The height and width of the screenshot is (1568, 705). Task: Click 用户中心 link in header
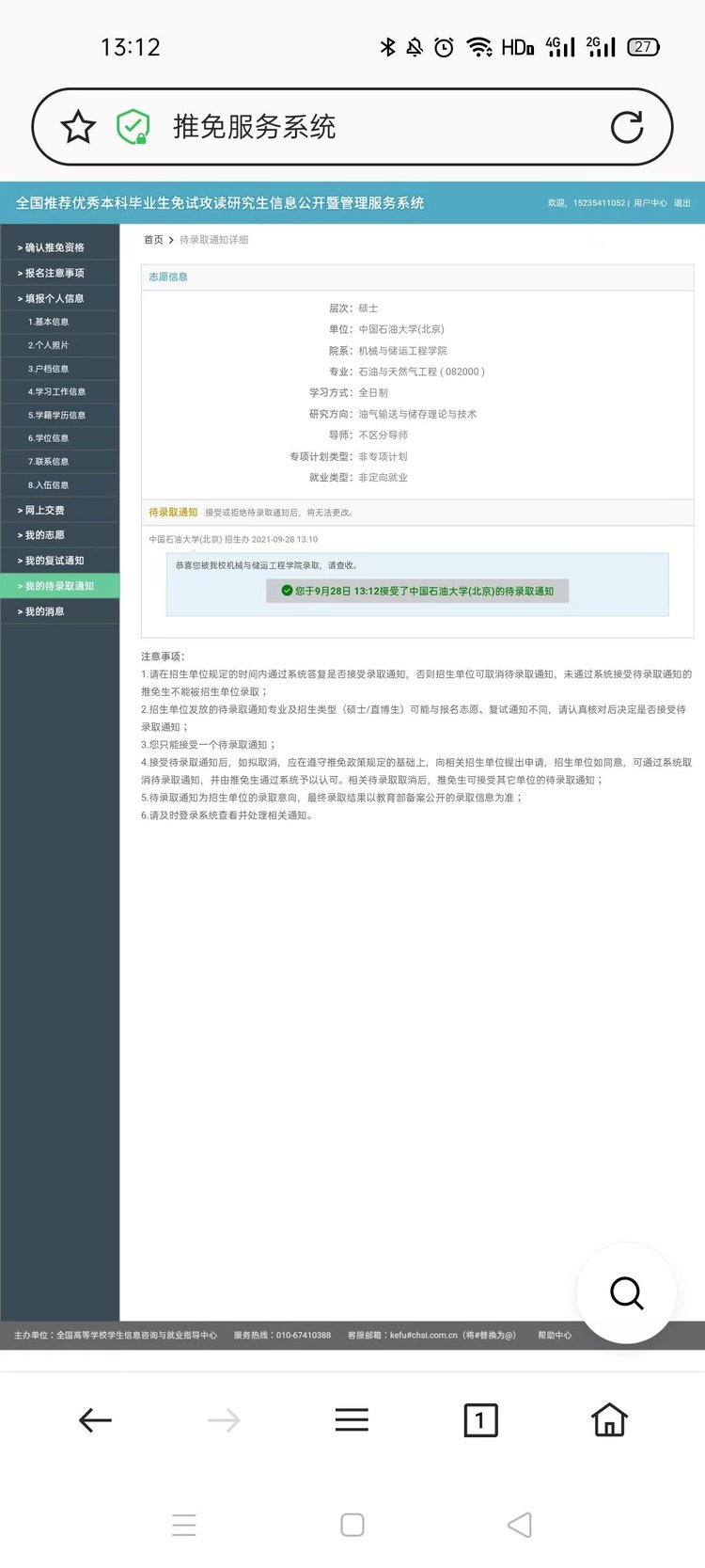tap(650, 203)
